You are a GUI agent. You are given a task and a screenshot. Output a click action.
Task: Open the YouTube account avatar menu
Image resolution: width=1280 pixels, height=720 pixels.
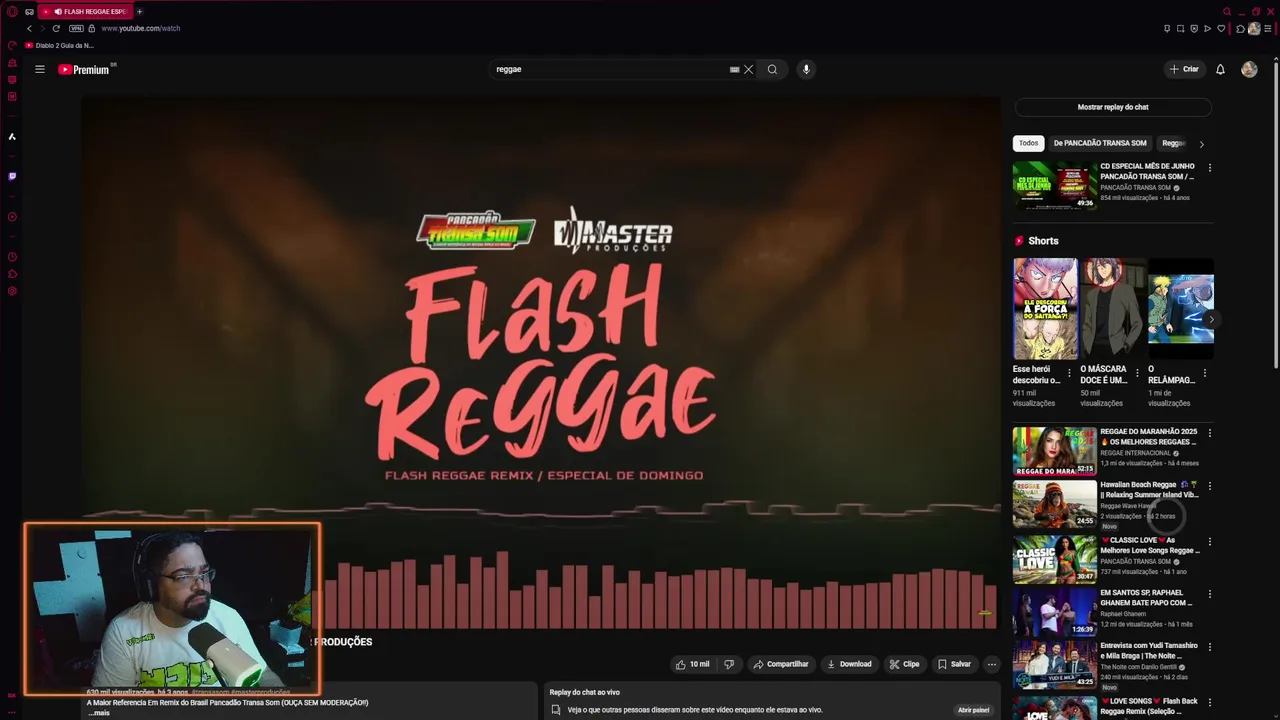(x=1249, y=69)
